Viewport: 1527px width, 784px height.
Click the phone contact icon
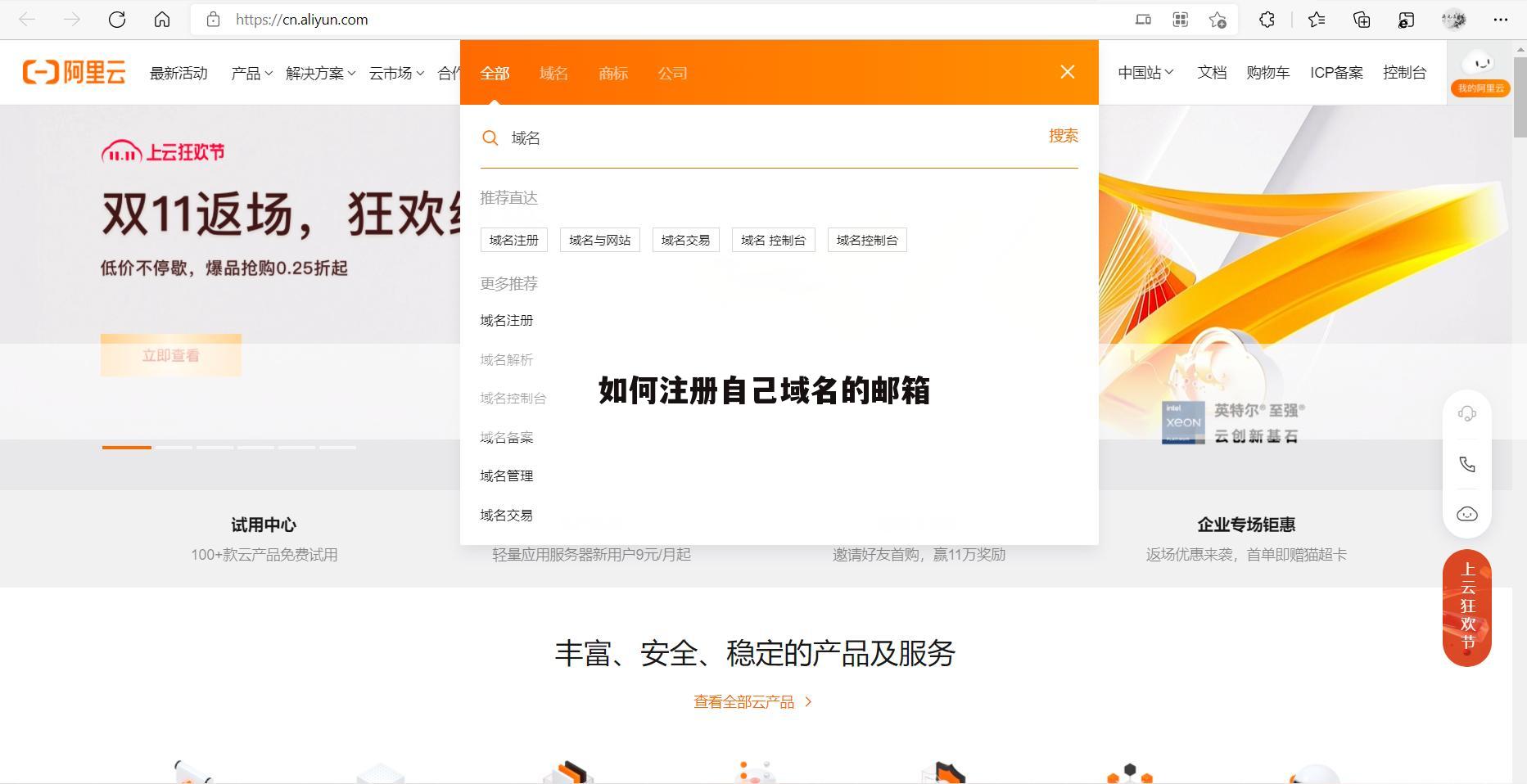(1466, 464)
